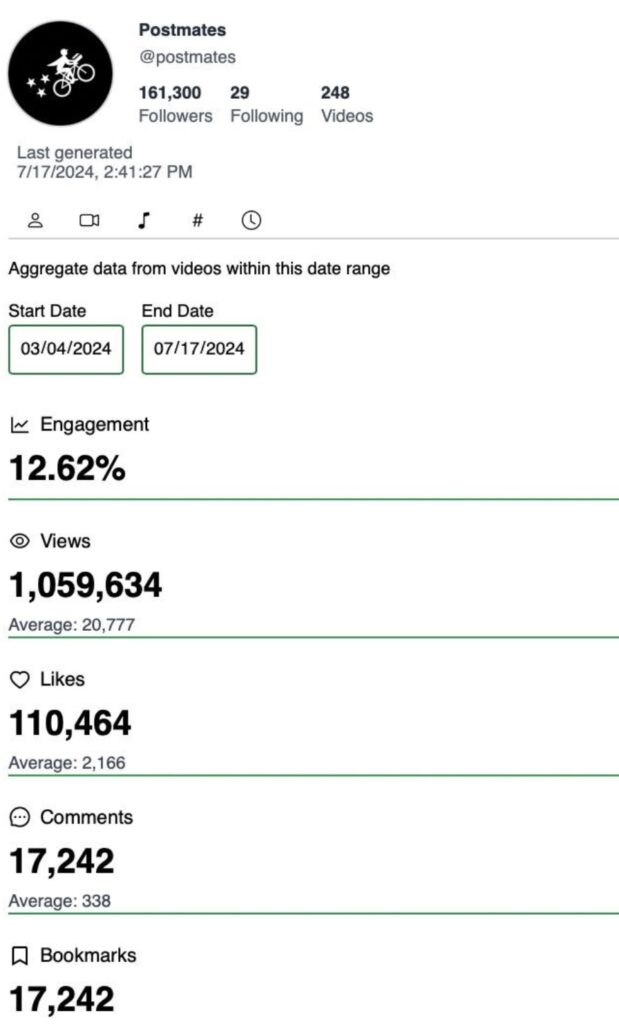Select the 29 Following count

(x=266, y=104)
